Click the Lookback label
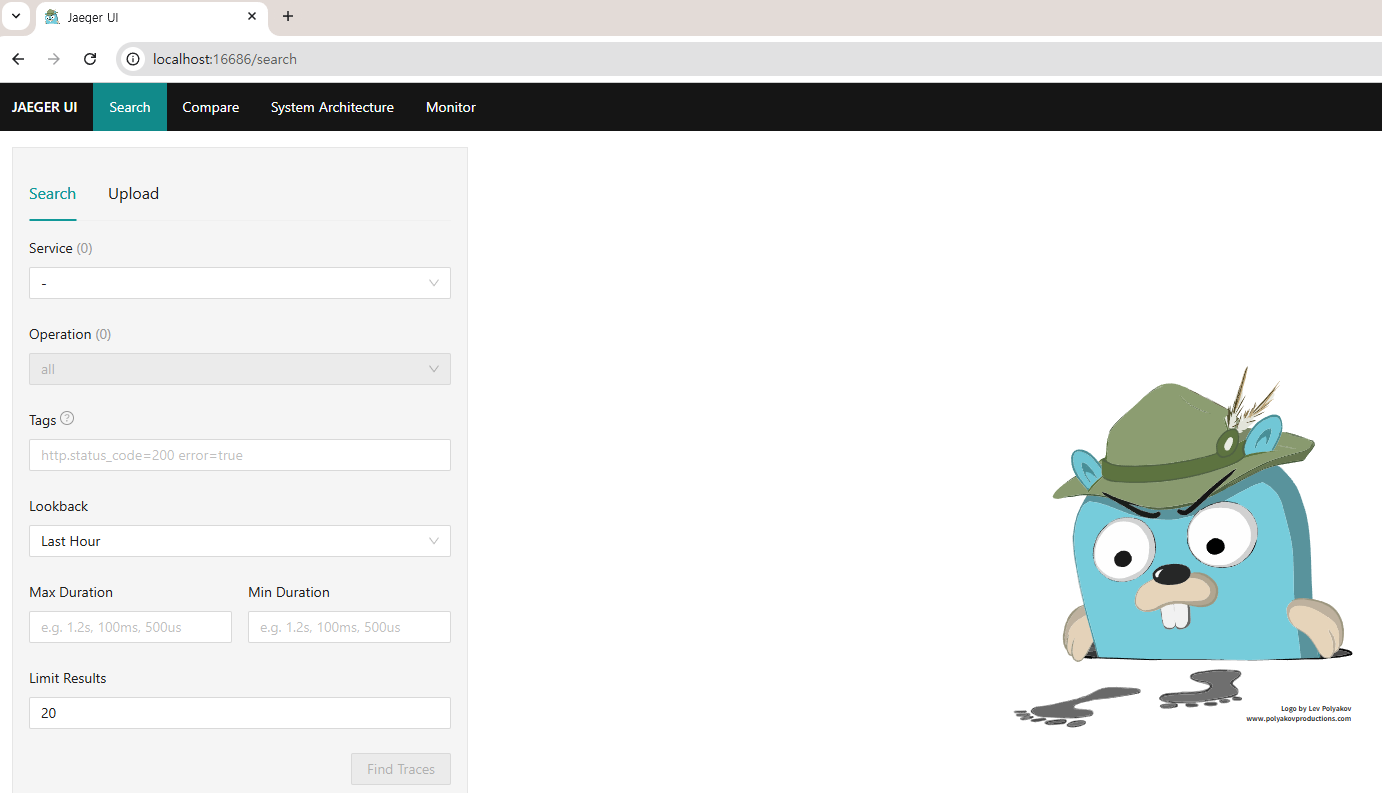Image resolution: width=1382 pixels, height=793 pixels. [59, 506]
